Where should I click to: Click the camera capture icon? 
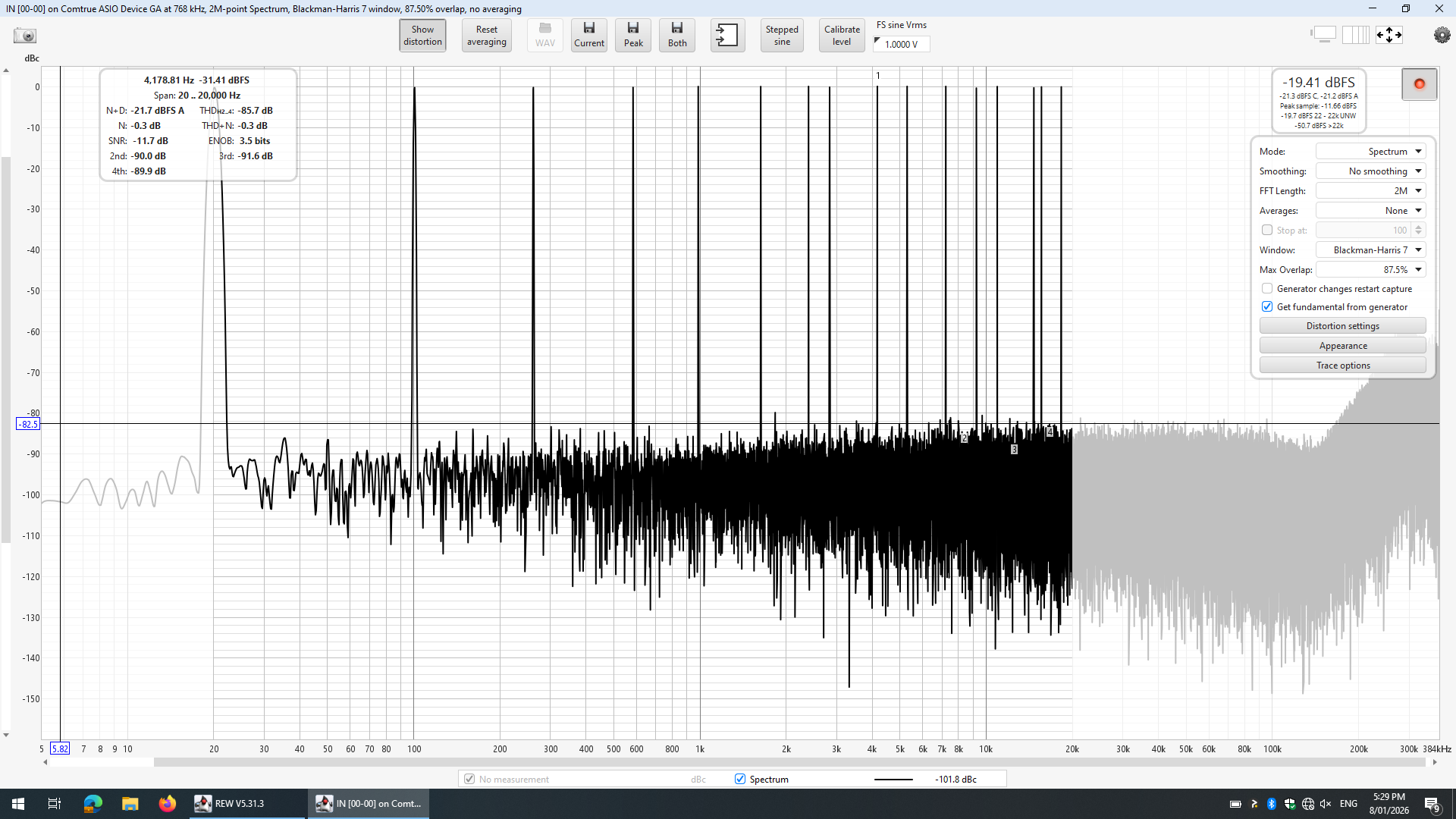point(25,36)
